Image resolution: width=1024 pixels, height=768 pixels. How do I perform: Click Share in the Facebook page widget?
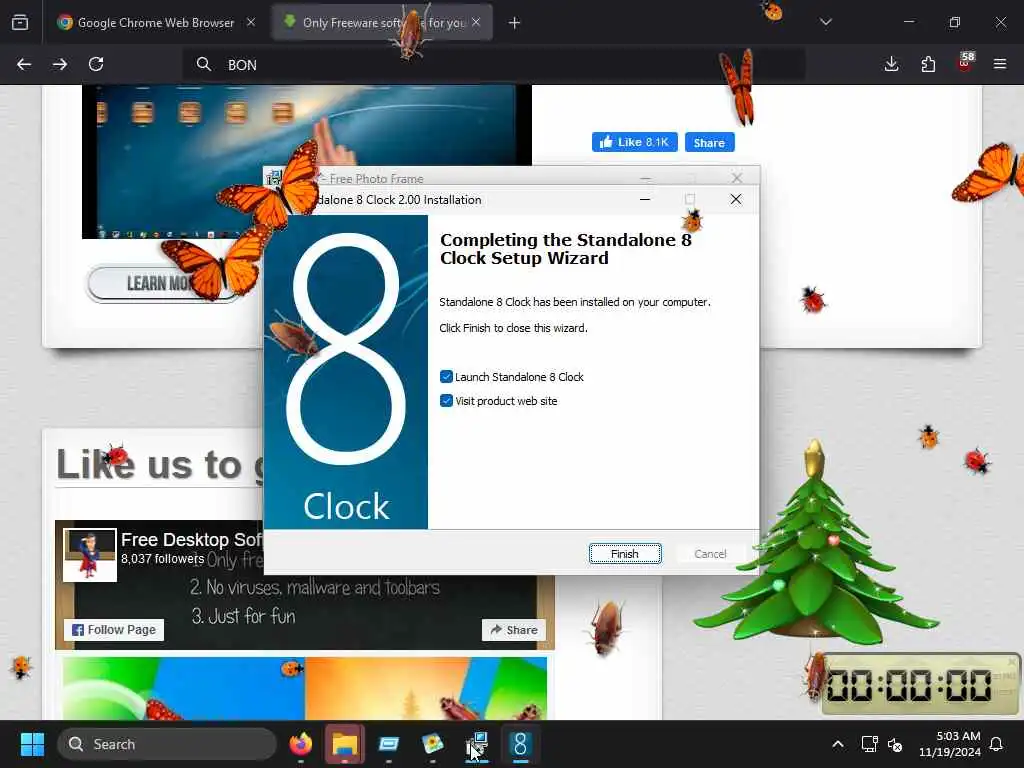pyautogui.click(x=514, y=630)
